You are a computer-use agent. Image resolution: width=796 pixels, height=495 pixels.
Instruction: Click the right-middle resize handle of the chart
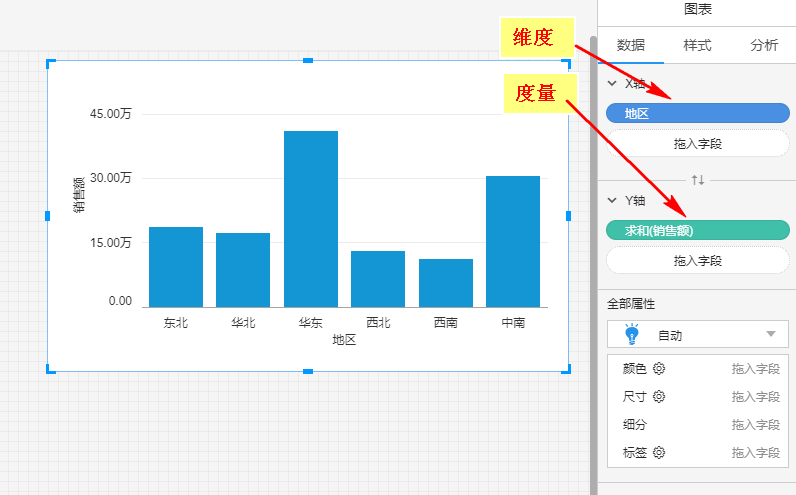(x=569, y=216)
